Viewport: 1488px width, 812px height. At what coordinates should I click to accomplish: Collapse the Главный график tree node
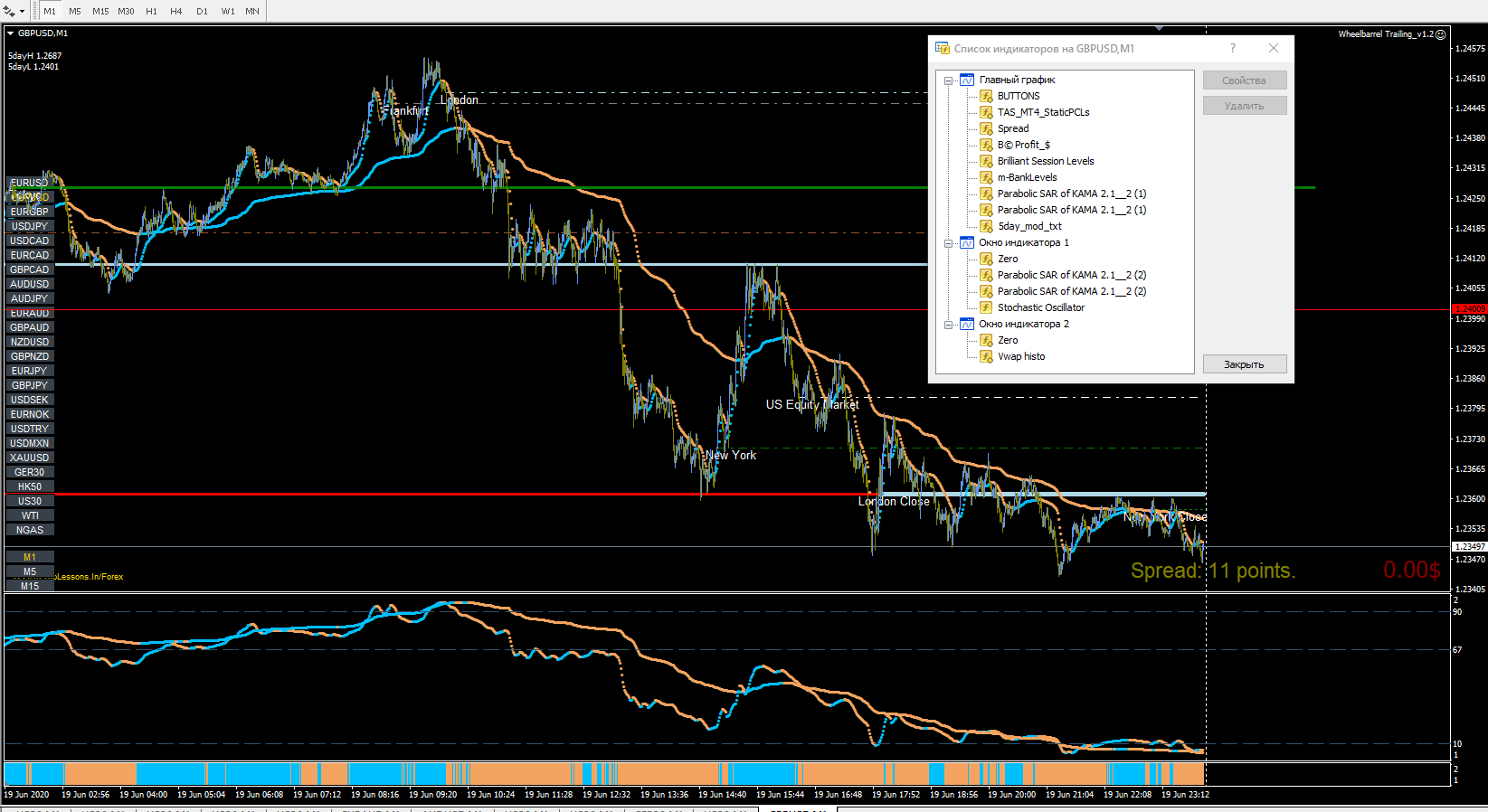pos(948,80)
